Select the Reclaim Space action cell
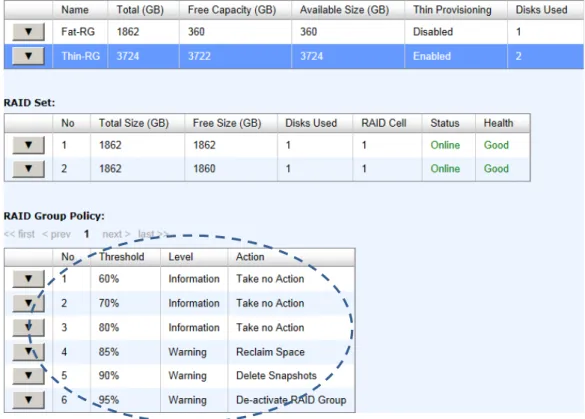Image resolution: width=585 pixels, height=419 pixels. 270,351
